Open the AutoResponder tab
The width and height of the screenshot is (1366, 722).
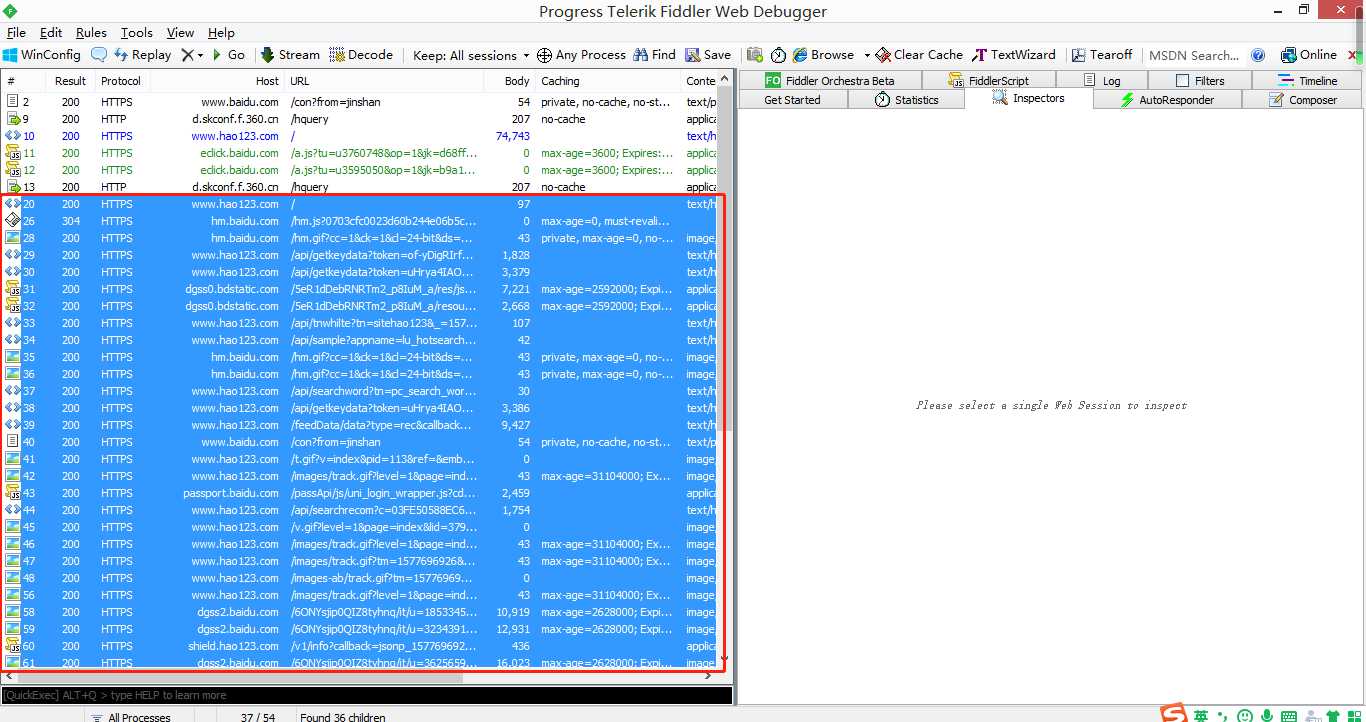(1167, 100)
